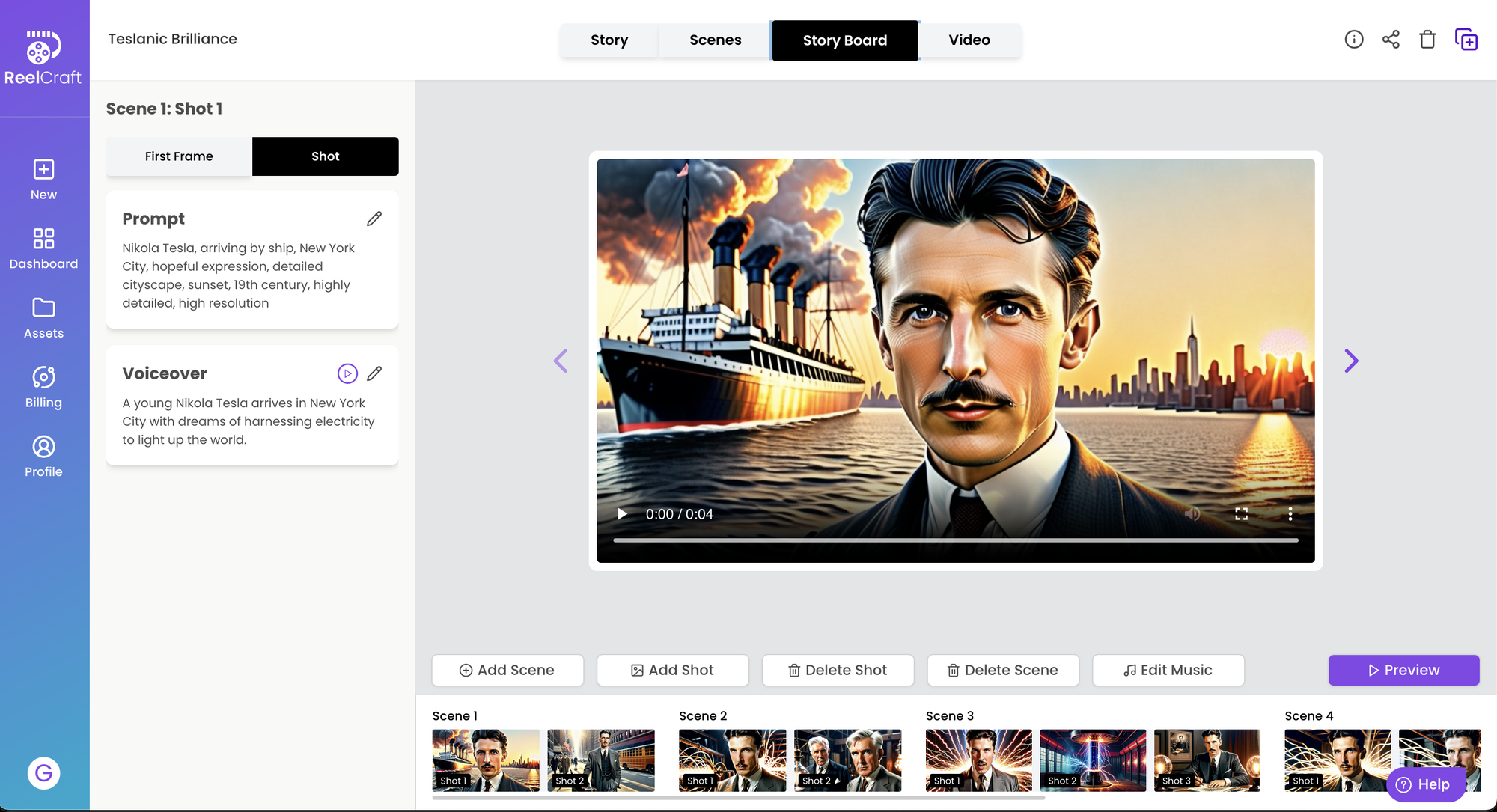
Task: Switch to Shot view toggle
Action: point(325,156)
